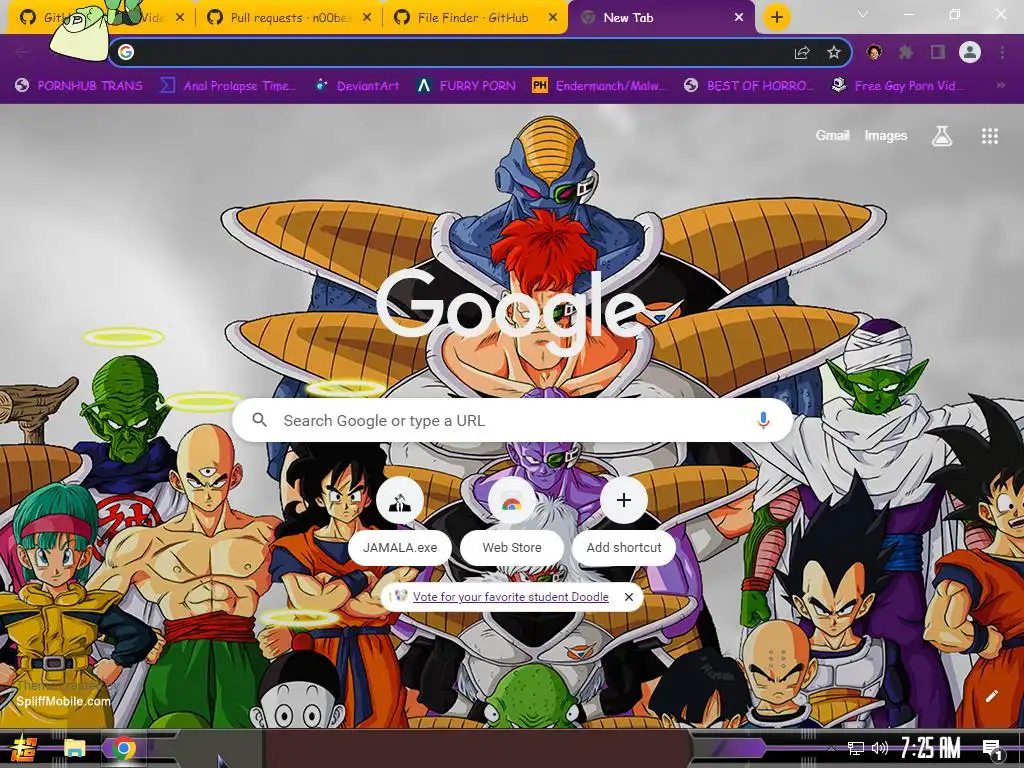Close the New Tab tab
The image size is (1024, 768).
click(x=739, y=18)
